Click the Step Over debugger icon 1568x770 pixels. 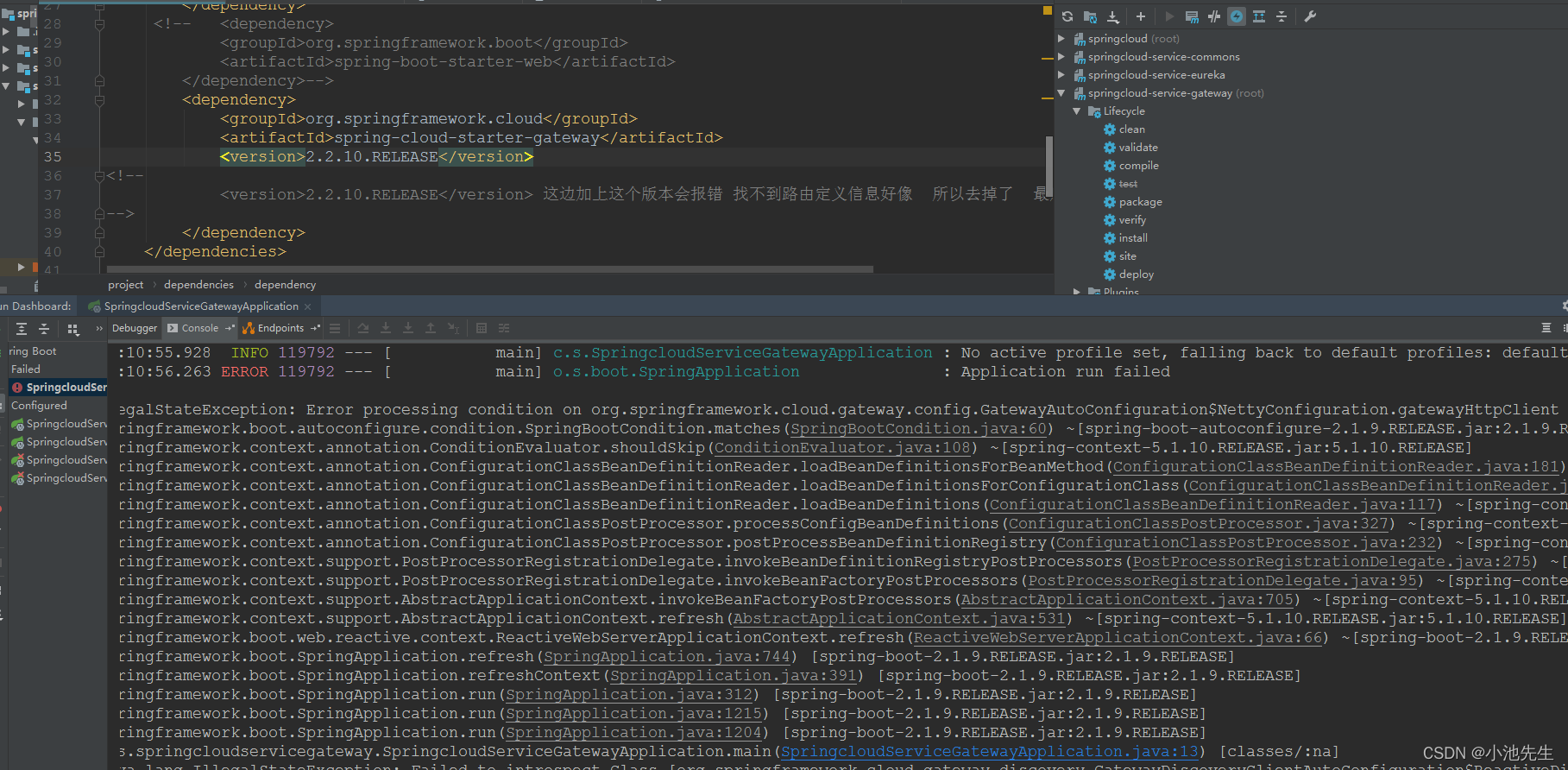click(x=363, y=328)
